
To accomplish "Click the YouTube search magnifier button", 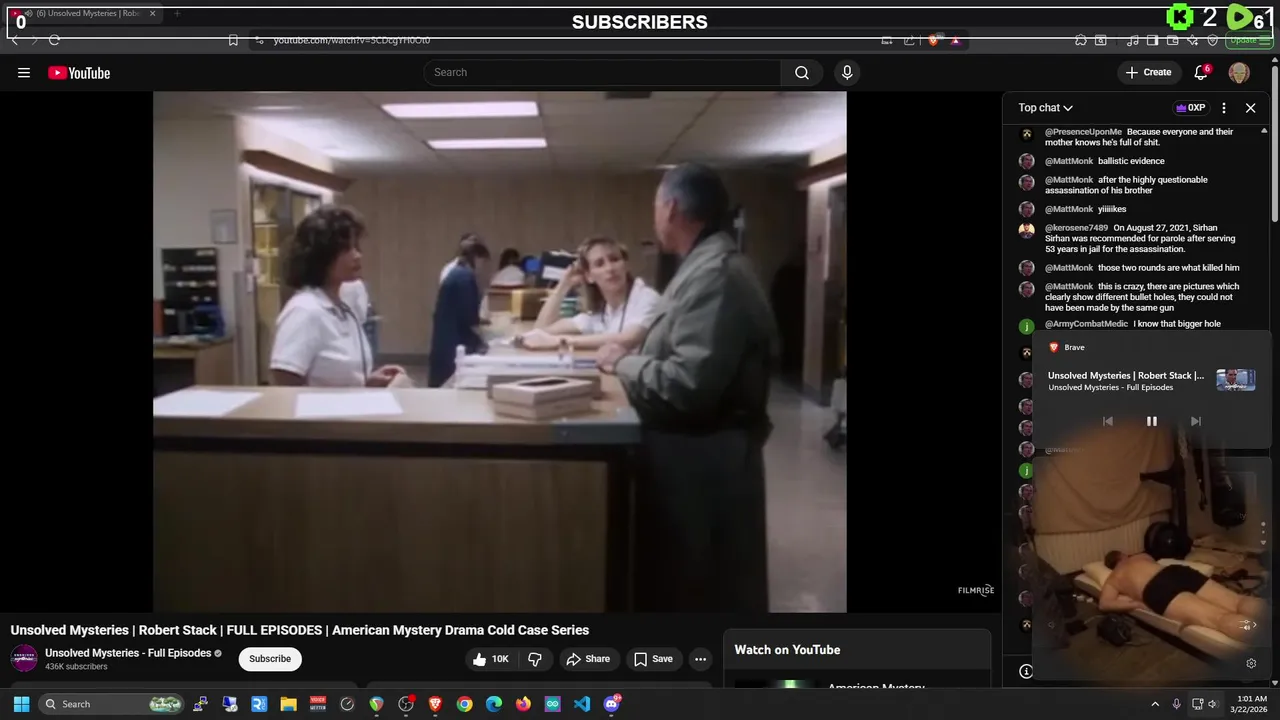I will [x=802, y=72].
